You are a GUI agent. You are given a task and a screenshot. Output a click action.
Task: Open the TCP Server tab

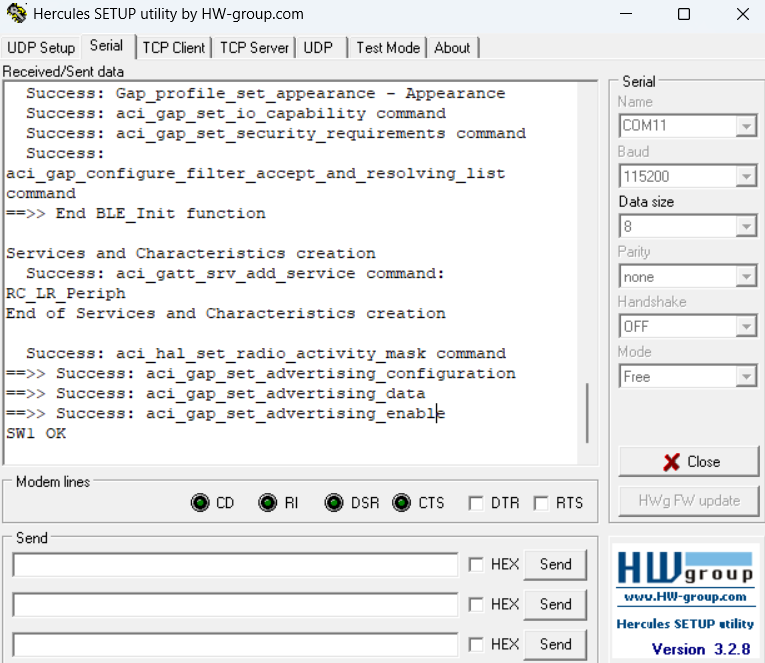click(254, 48)
